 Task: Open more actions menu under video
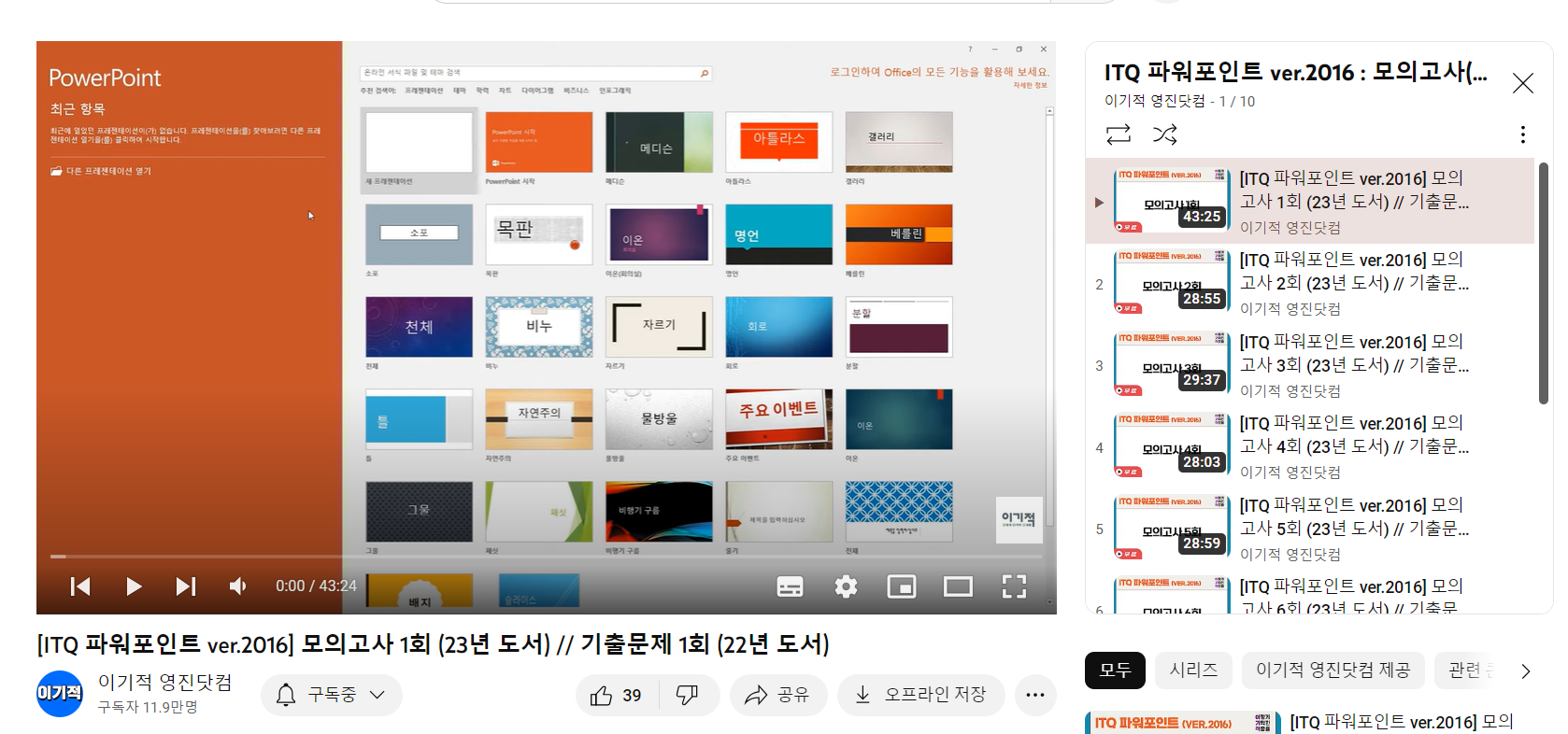(1035, 695)
